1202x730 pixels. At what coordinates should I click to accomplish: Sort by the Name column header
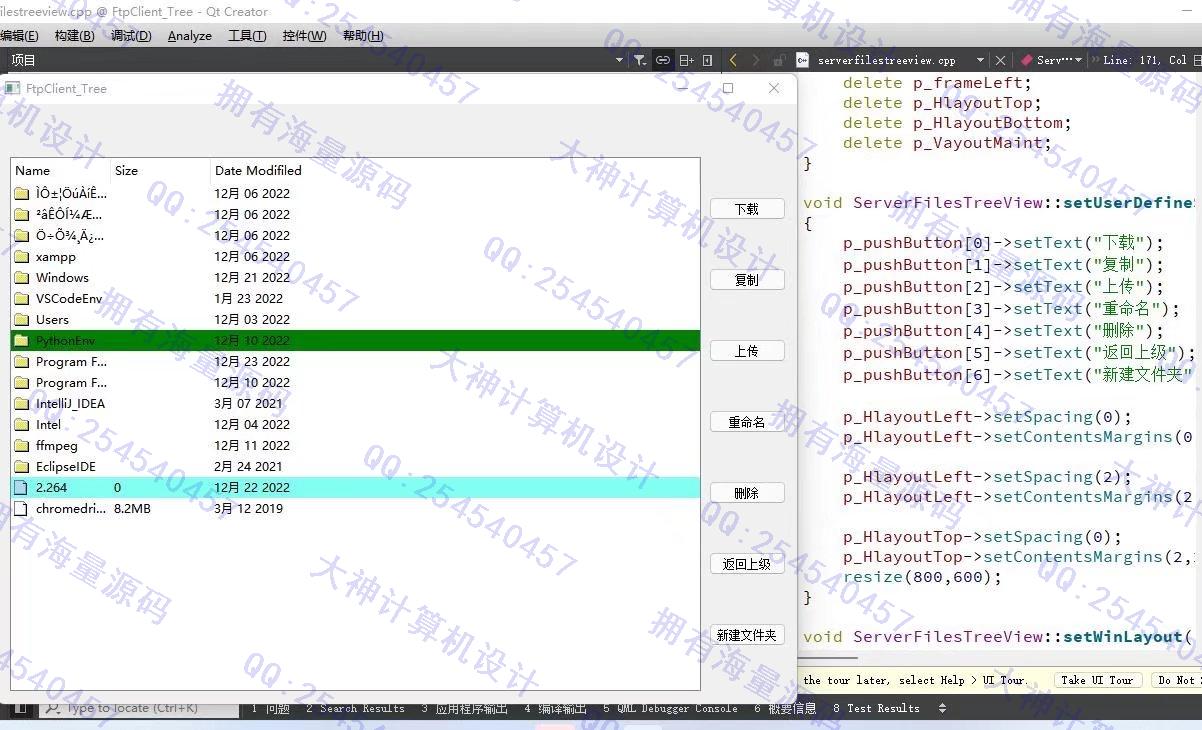pyautogui.click(x=60, y=170)
